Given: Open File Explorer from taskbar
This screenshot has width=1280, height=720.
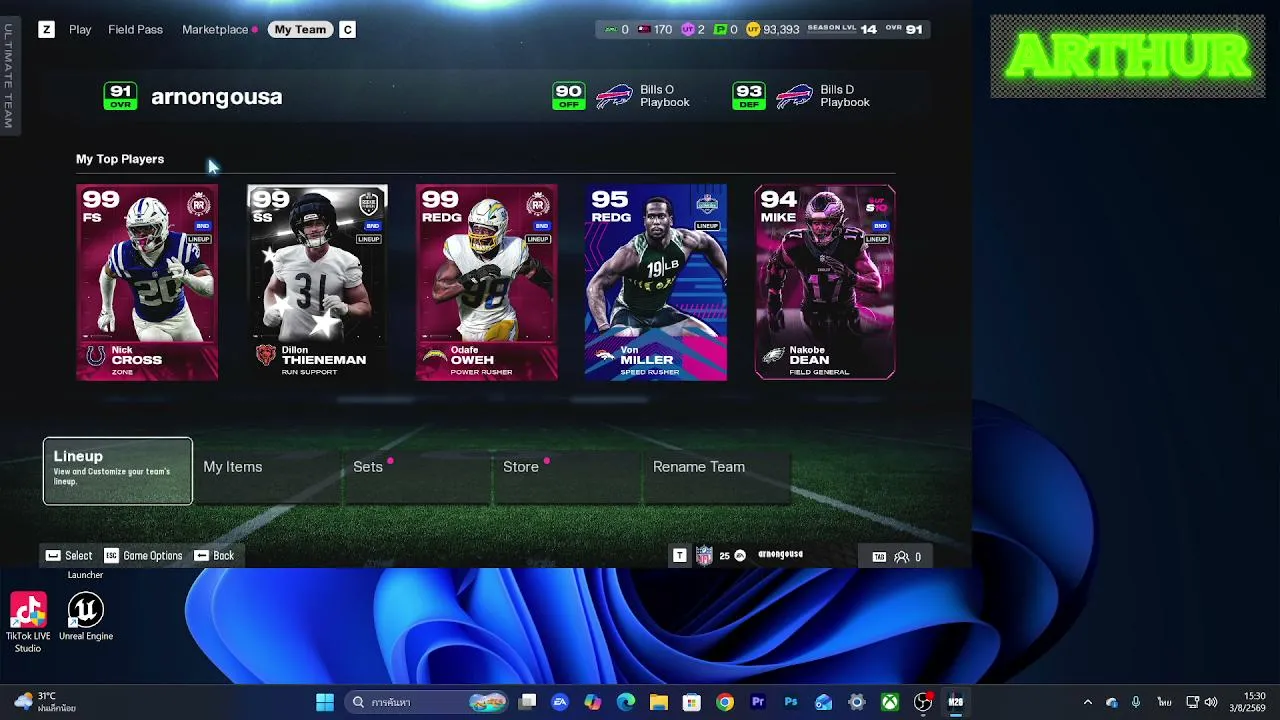Looking at the screenshot, I should click(x=659, y=702).
